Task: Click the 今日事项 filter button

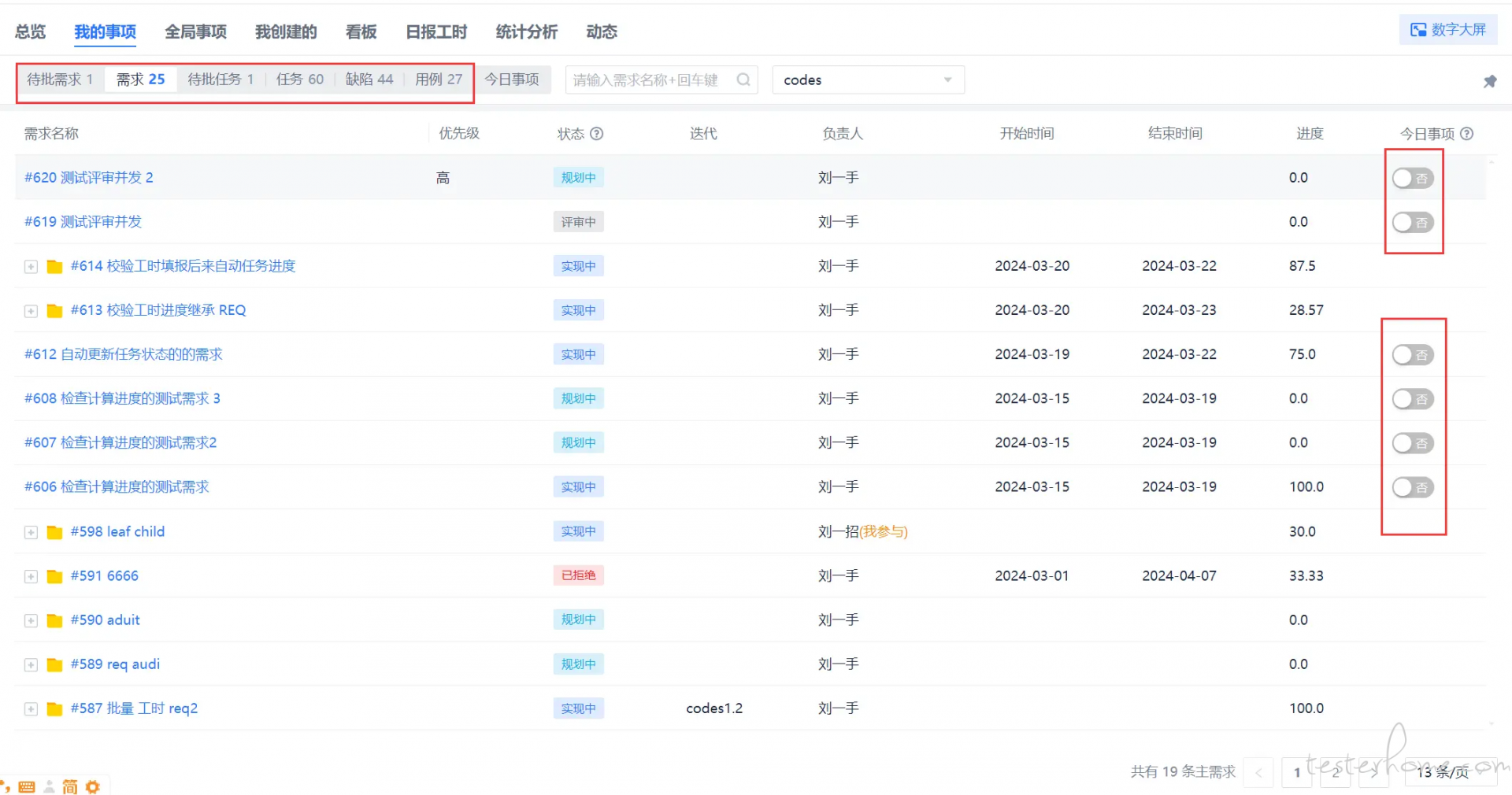Action: pyautogui.click(x=513, y=79)
